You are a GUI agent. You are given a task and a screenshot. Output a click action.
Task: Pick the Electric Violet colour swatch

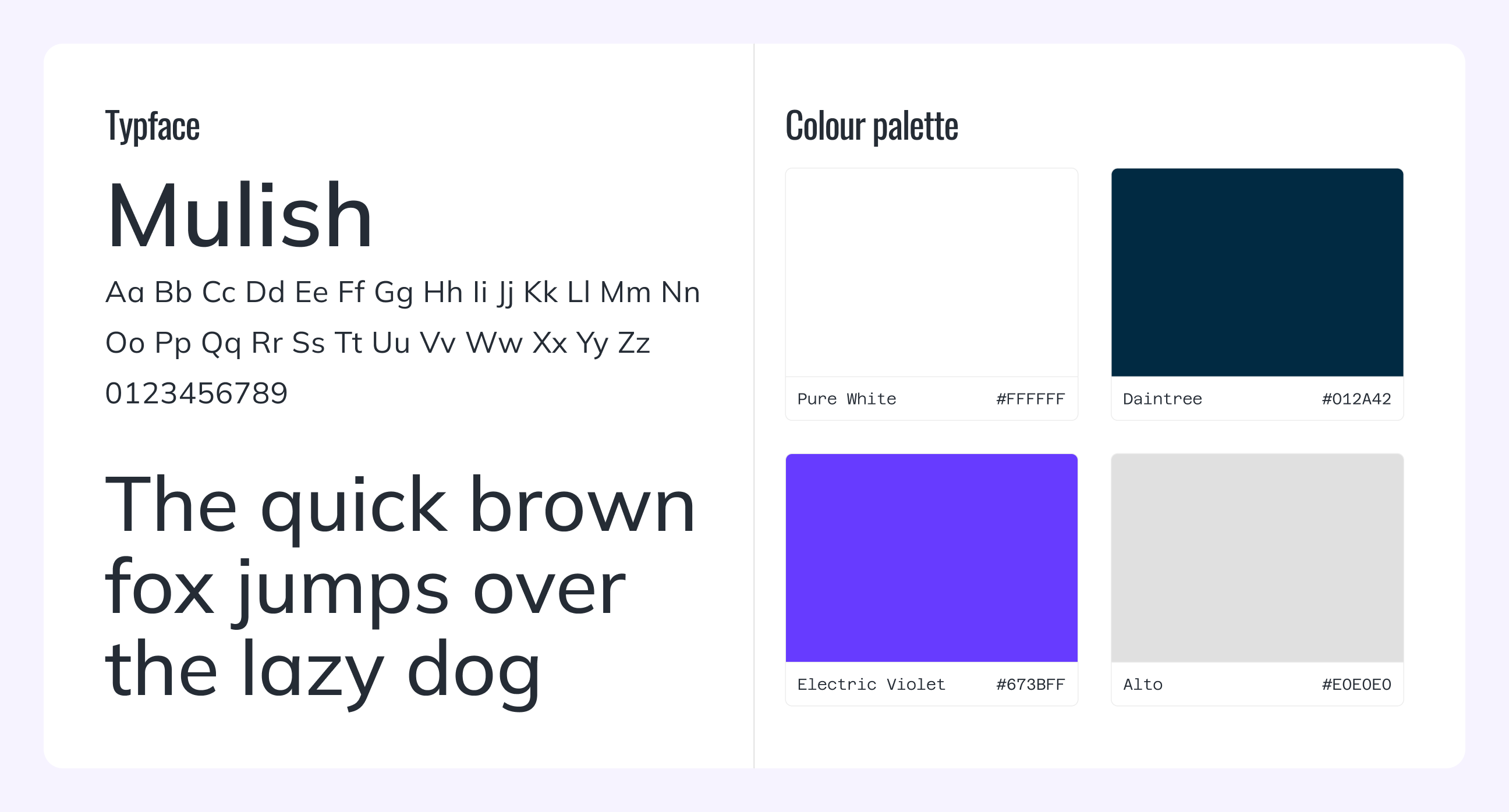point(931,558)
